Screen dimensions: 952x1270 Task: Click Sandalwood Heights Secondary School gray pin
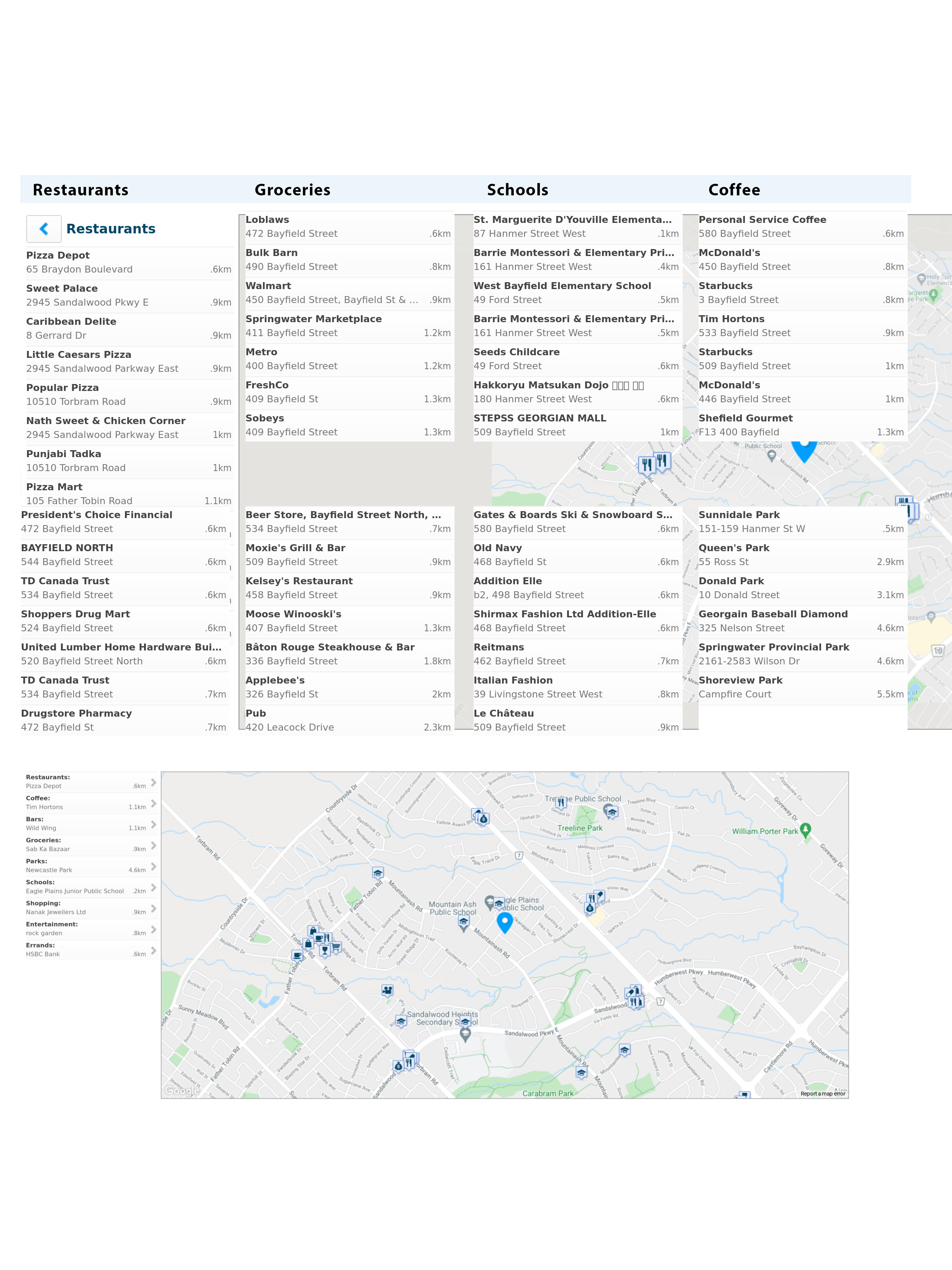[465, 1034]
